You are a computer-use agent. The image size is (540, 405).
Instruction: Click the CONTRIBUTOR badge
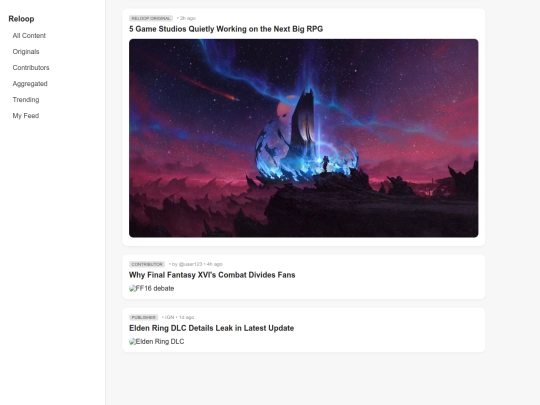(x=147, y=264)
